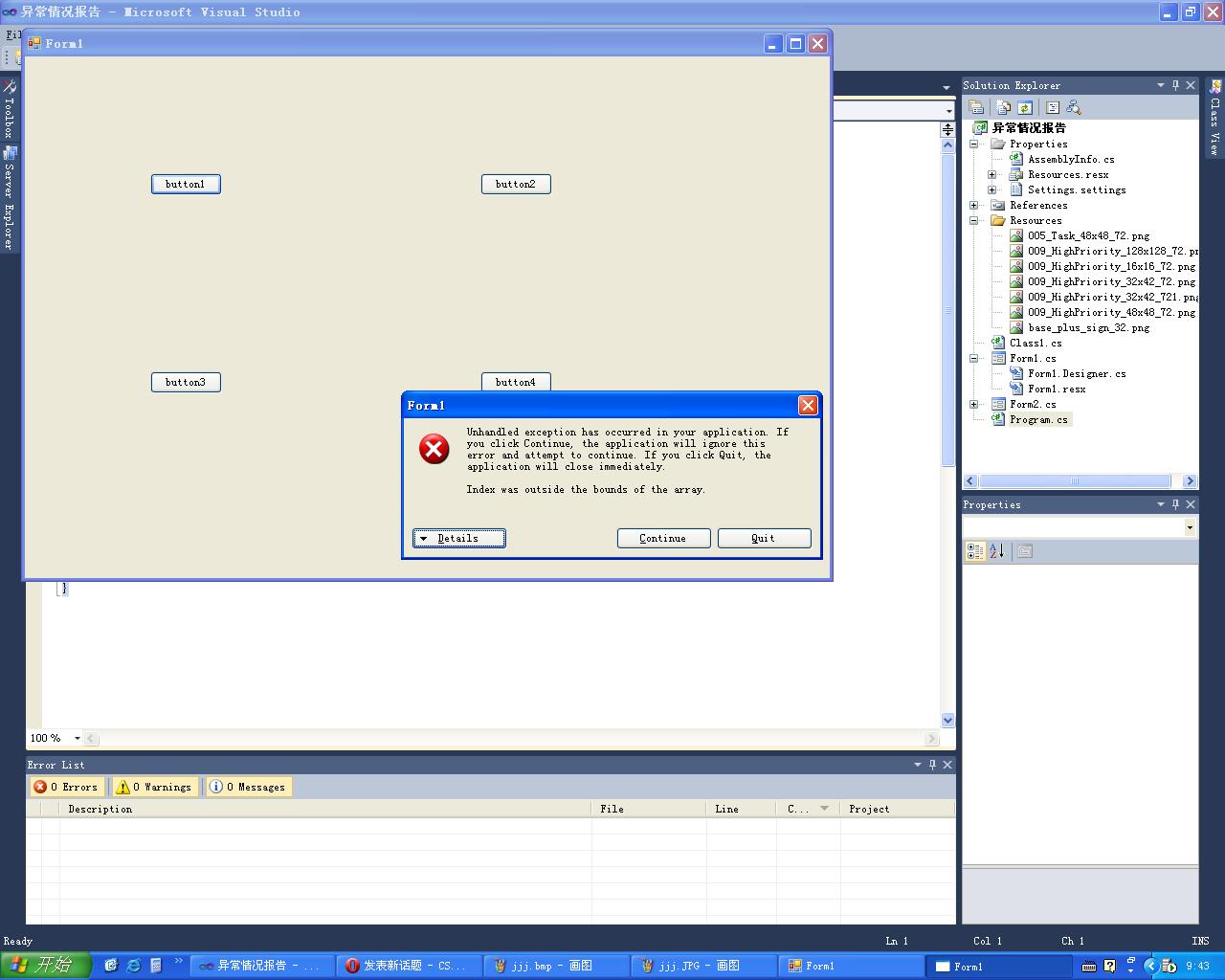Screen dimensions: 1225x980
Task: Click the code editor scroll down arrow
Action: tap(947, 720)
